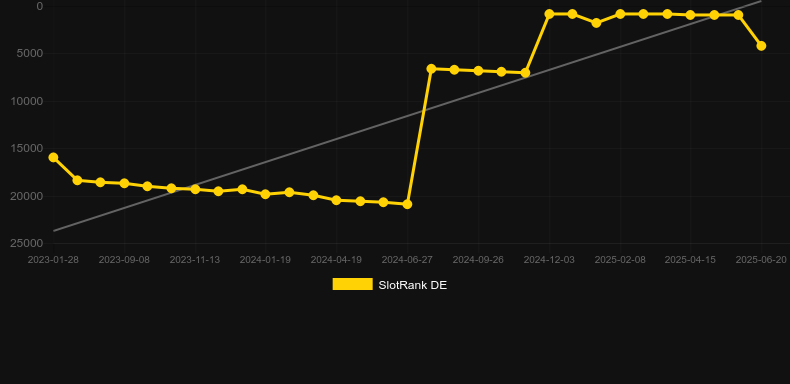Select the data point above 2025-02-08
Screen dimensions: 790x384
(620, 14)
